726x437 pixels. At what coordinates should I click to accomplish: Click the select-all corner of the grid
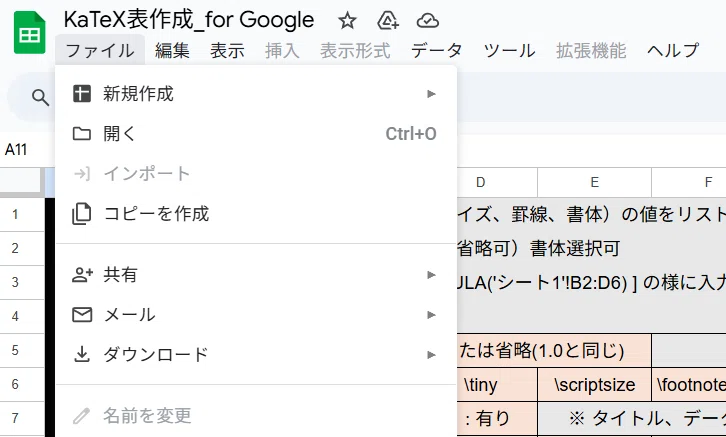point(22,181)
